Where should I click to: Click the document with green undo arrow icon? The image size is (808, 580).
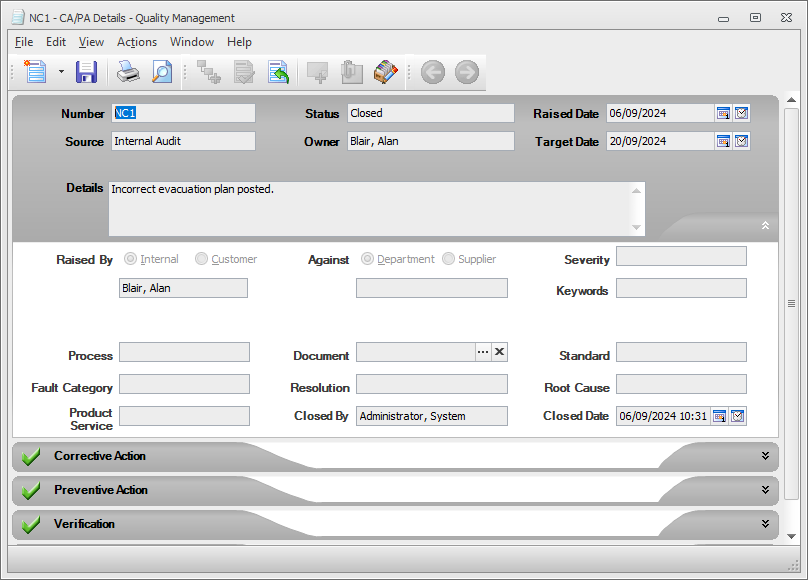(278, 72)
